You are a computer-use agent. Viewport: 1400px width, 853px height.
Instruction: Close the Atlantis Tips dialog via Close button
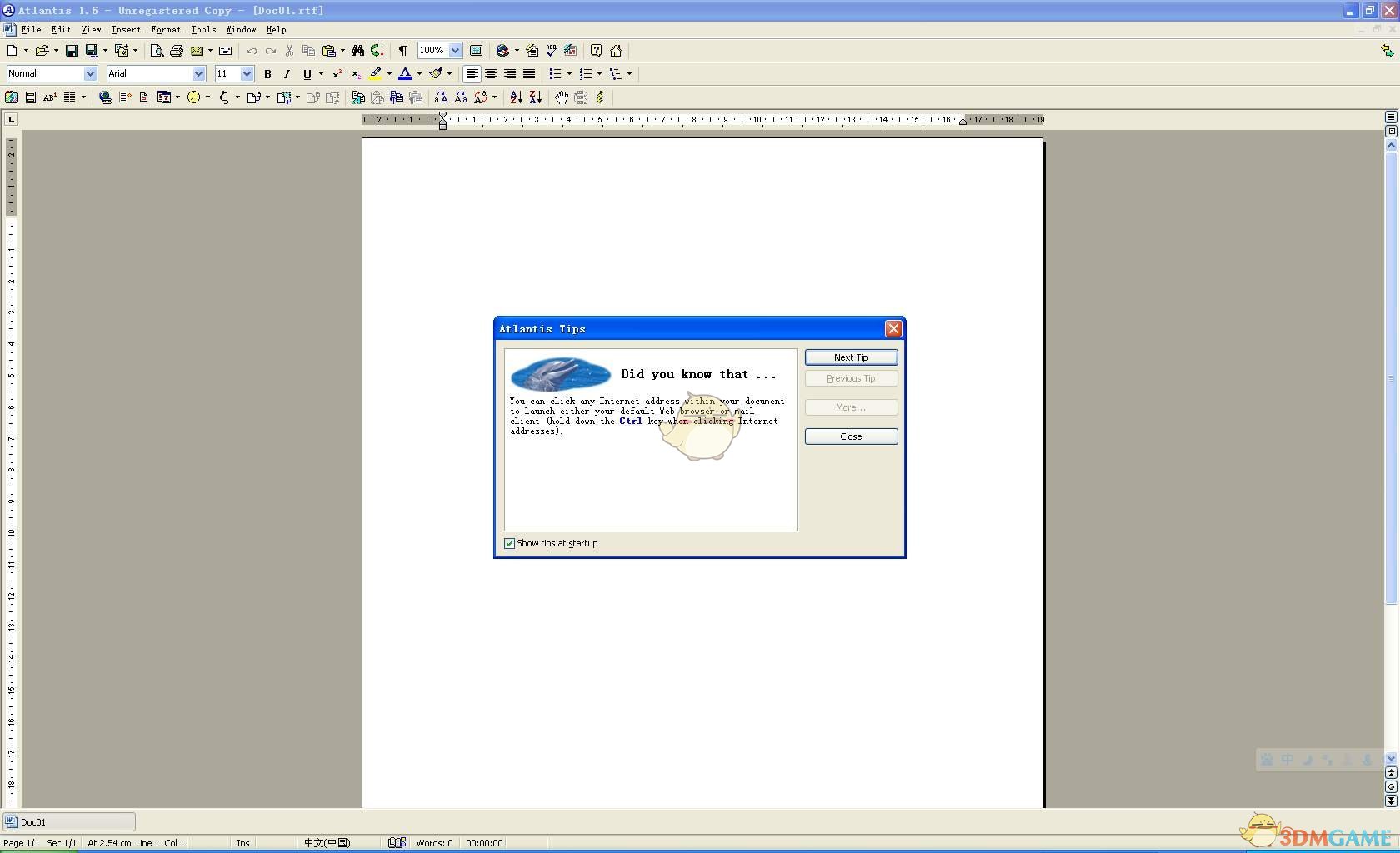(850, 436)
